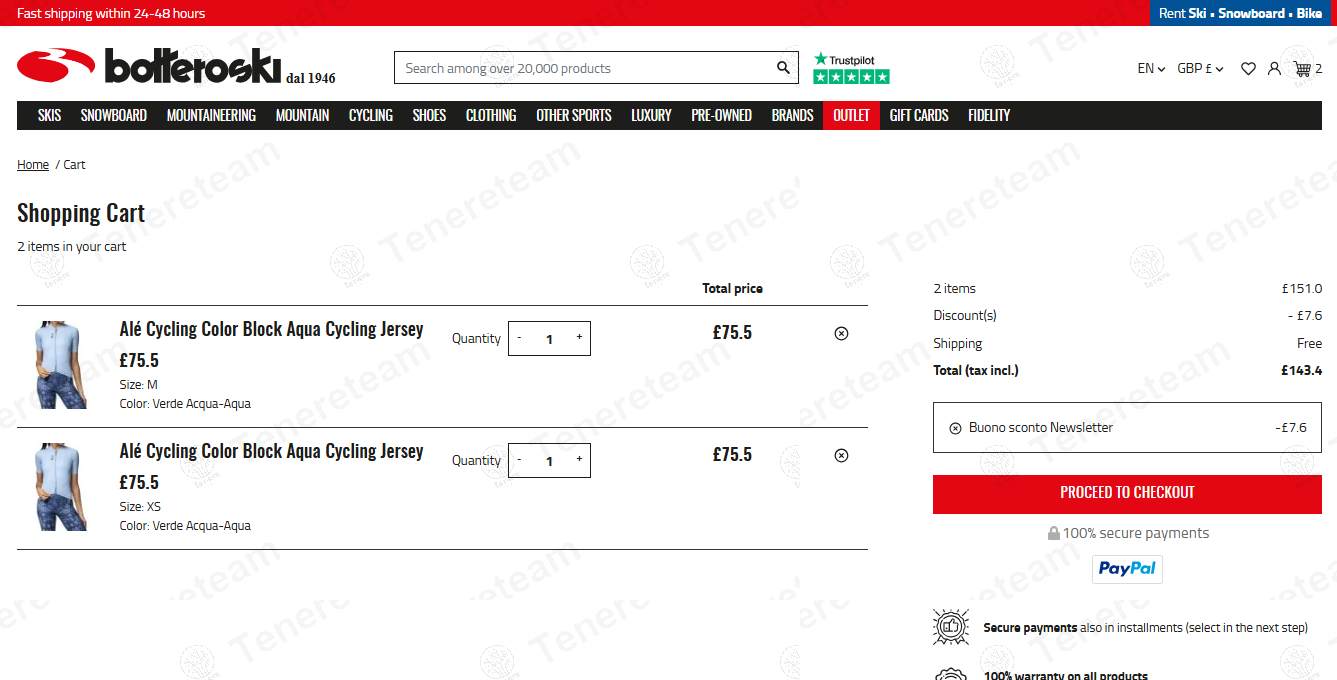Click quantity value of size XS jersey

(x=549, y=461)
